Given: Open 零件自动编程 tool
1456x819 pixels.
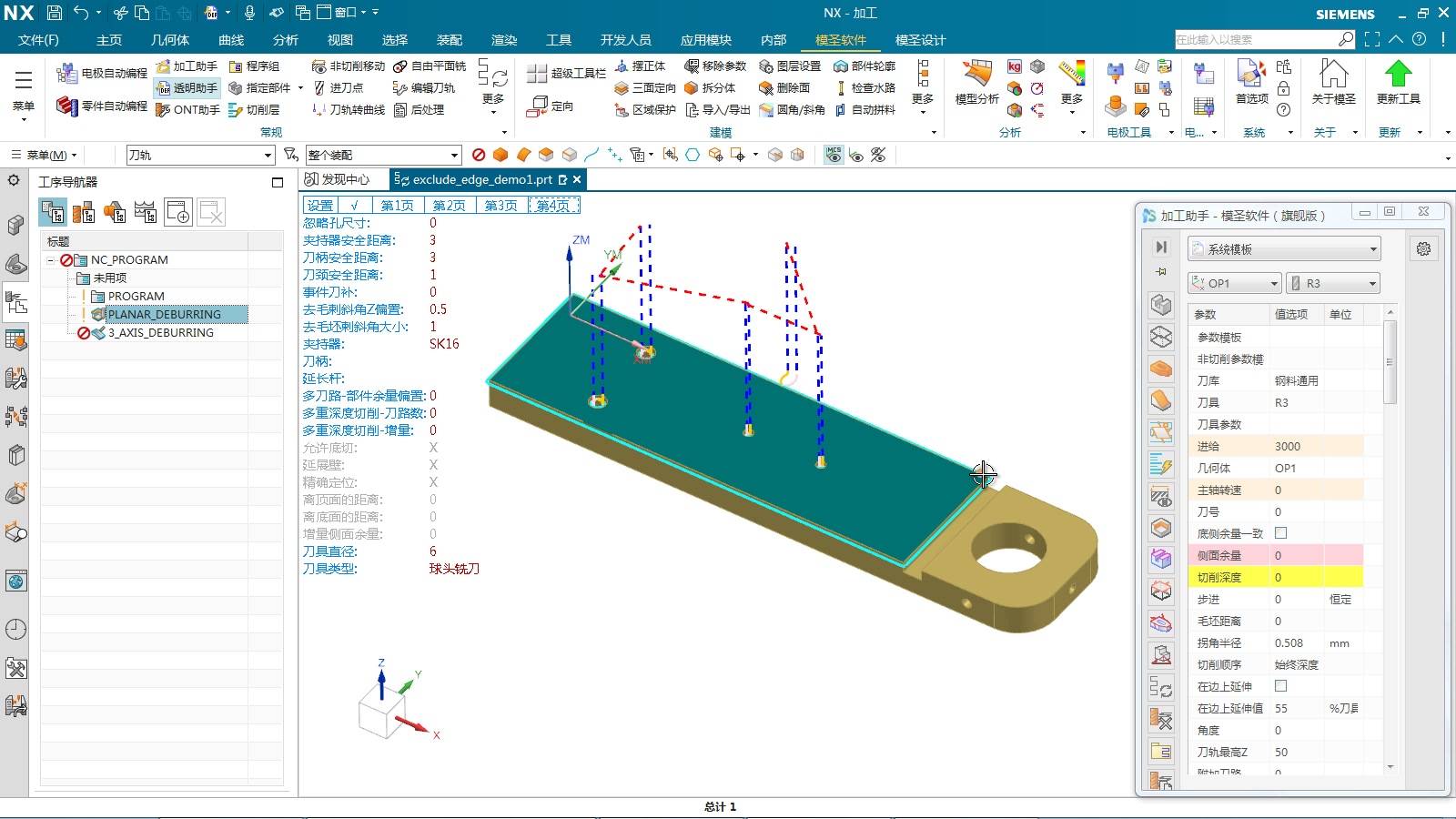Looking at the screenshot, I should [x=101, y=106].
